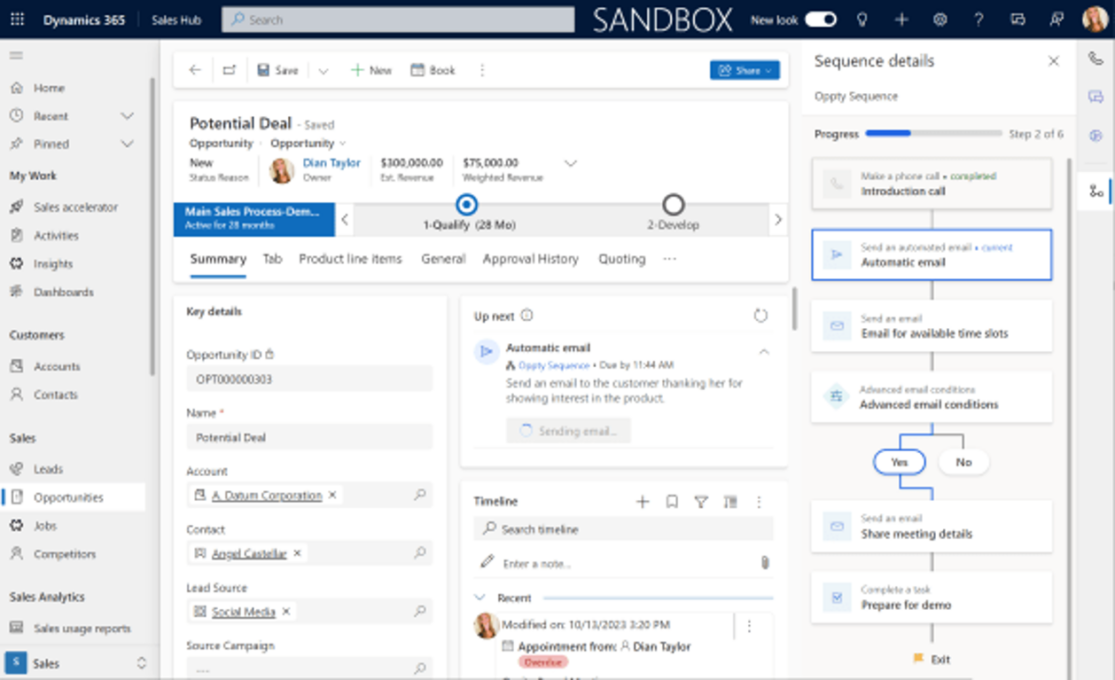
Task: Open the Dian Taylor owner link
Action: pos(331,163)
